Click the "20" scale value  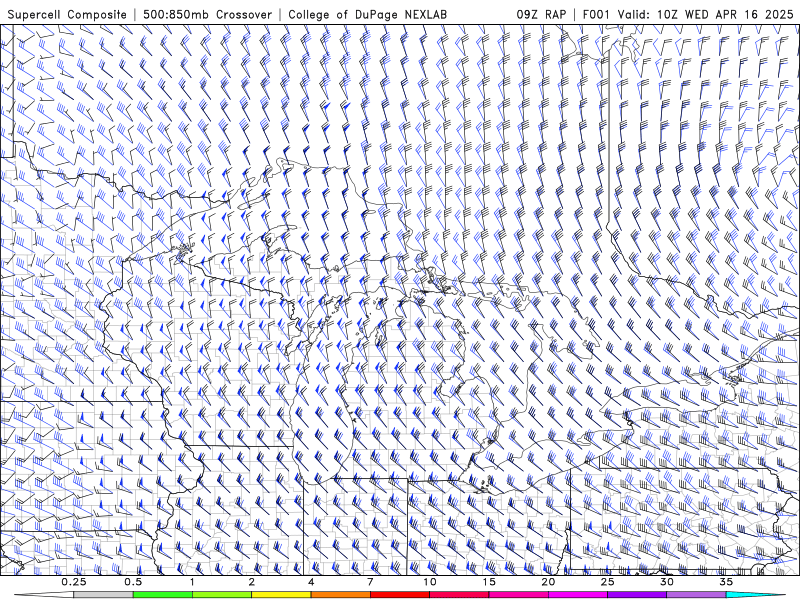pyautogui.click(x=548, y=582)
